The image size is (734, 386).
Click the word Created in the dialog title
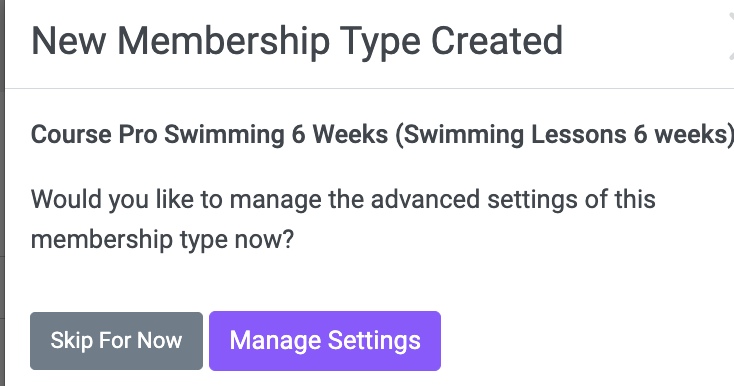point(497,41)
